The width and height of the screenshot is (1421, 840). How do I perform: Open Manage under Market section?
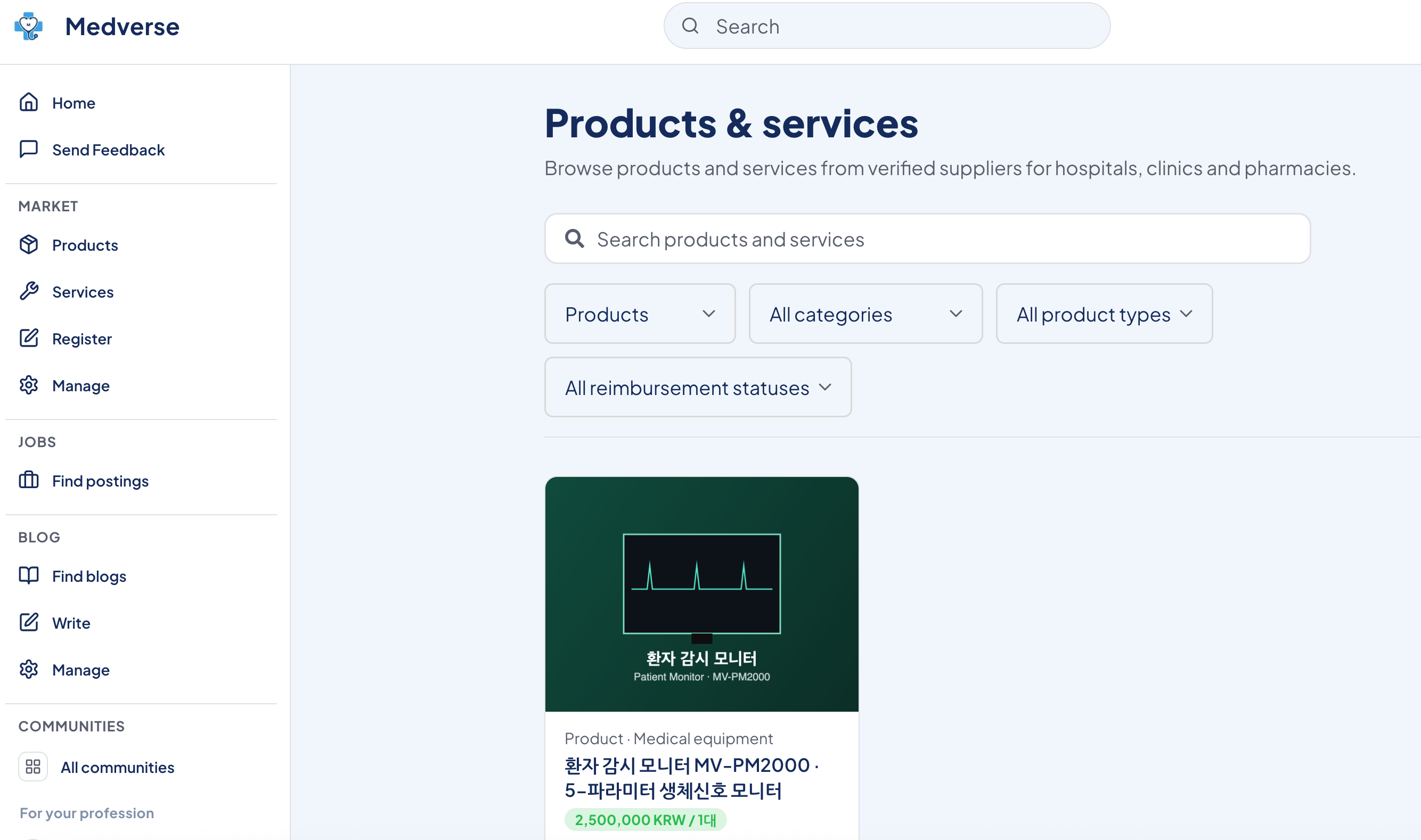point(81,386)
